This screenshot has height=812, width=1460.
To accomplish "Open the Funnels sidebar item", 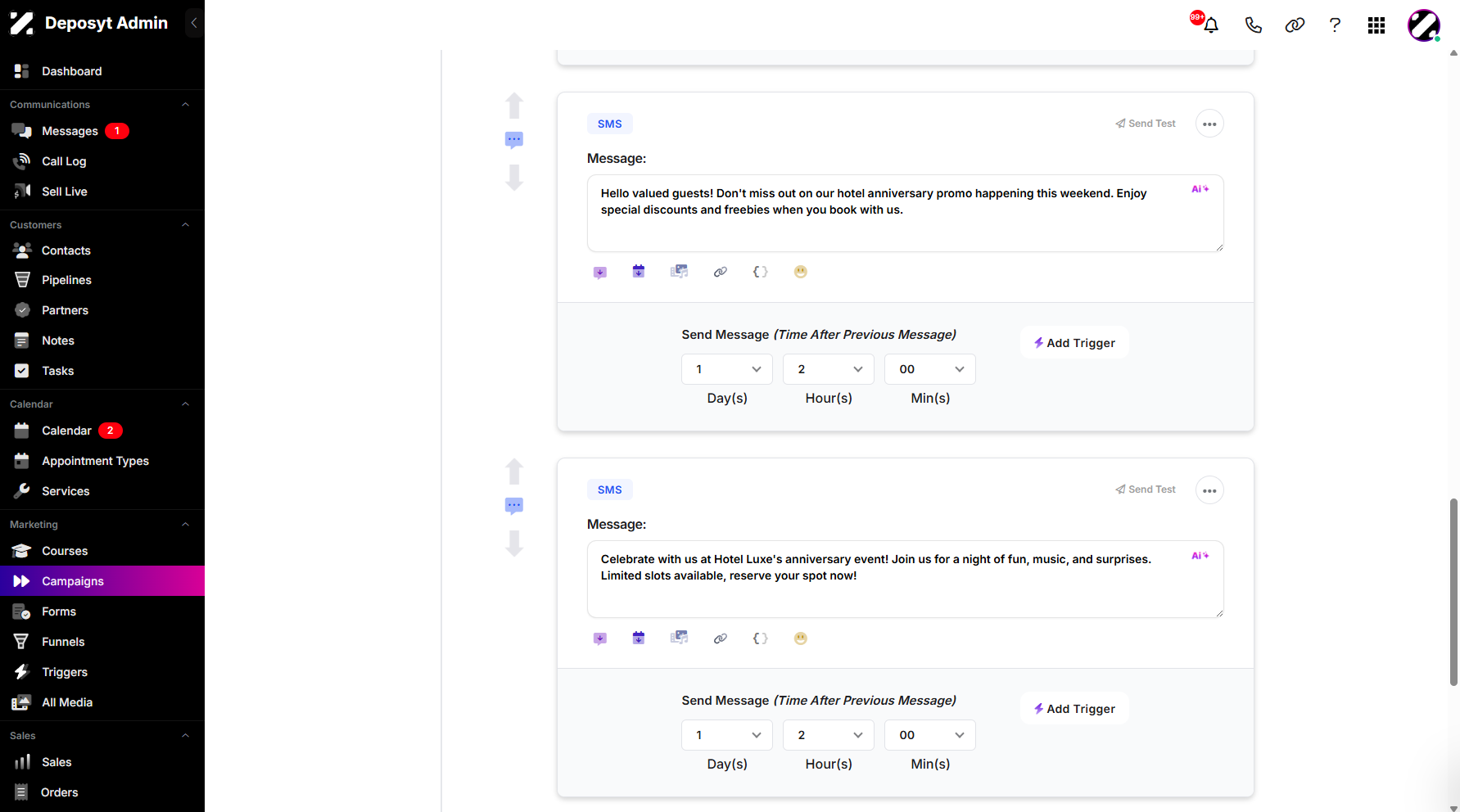I will [x=102, y=642].
